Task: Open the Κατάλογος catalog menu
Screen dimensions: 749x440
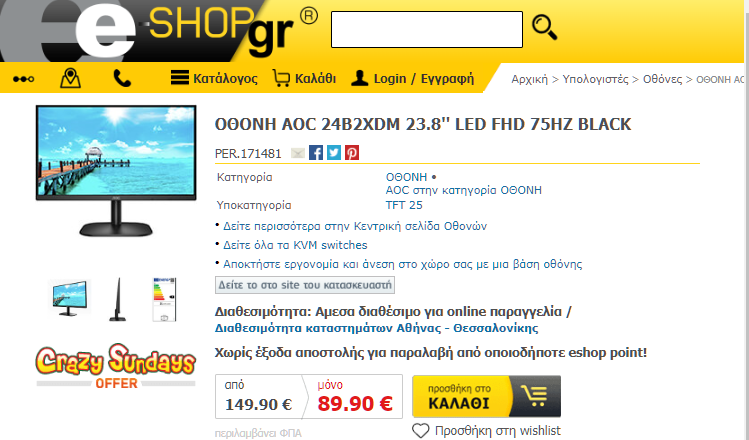Action: tap(214, 78)
